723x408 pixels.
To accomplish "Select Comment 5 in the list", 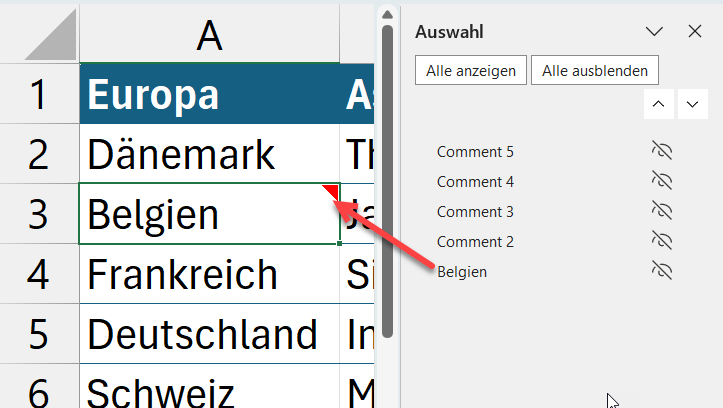I will [x=475, y=152].
